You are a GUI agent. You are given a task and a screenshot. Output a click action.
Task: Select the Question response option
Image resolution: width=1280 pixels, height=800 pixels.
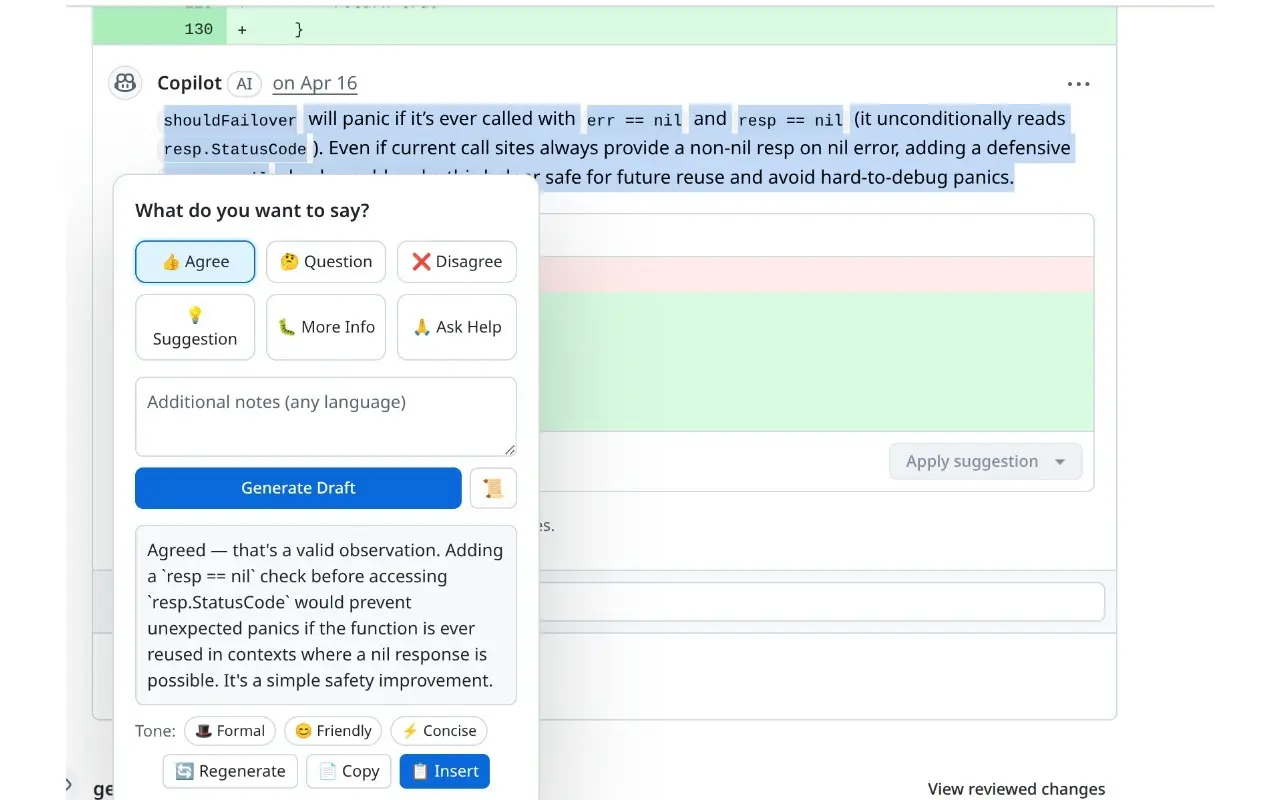click(x=326, y=262)
